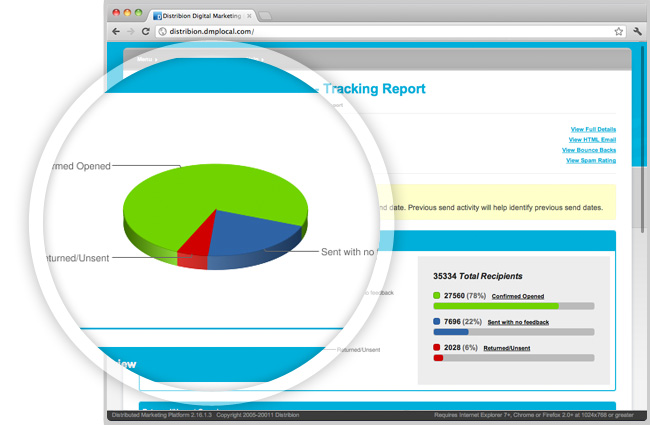Image resolution: width=650 pixels, height=425 pixels.
Task: Click the Confirmed Opened link
Action: (518, 296)
